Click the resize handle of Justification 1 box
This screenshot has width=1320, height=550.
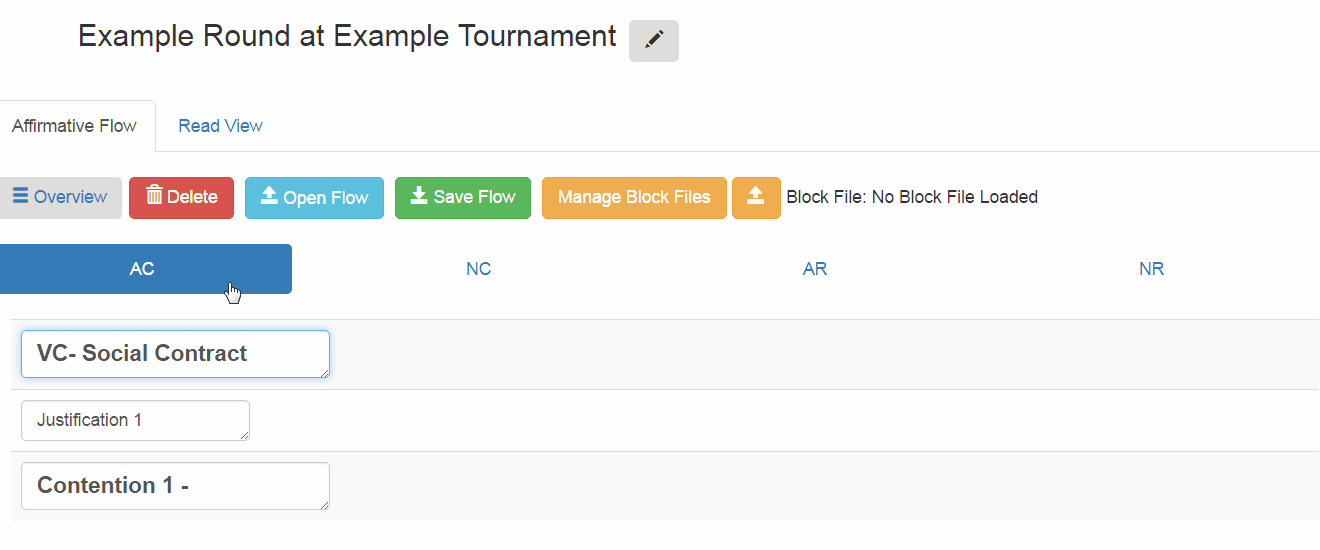pos(243,435)
